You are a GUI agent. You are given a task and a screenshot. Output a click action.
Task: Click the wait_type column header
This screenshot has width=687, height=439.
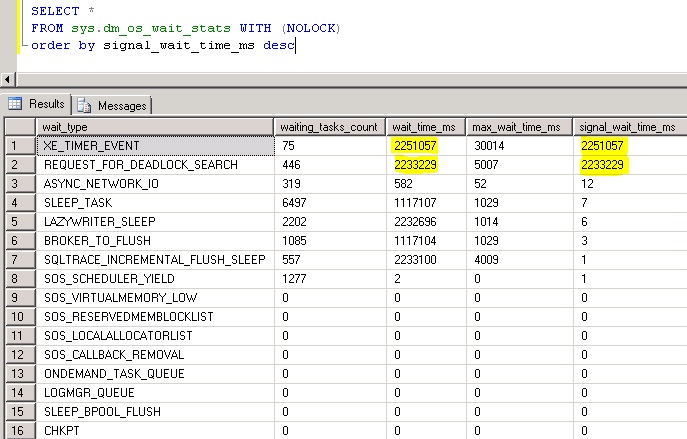pos(153,127)
